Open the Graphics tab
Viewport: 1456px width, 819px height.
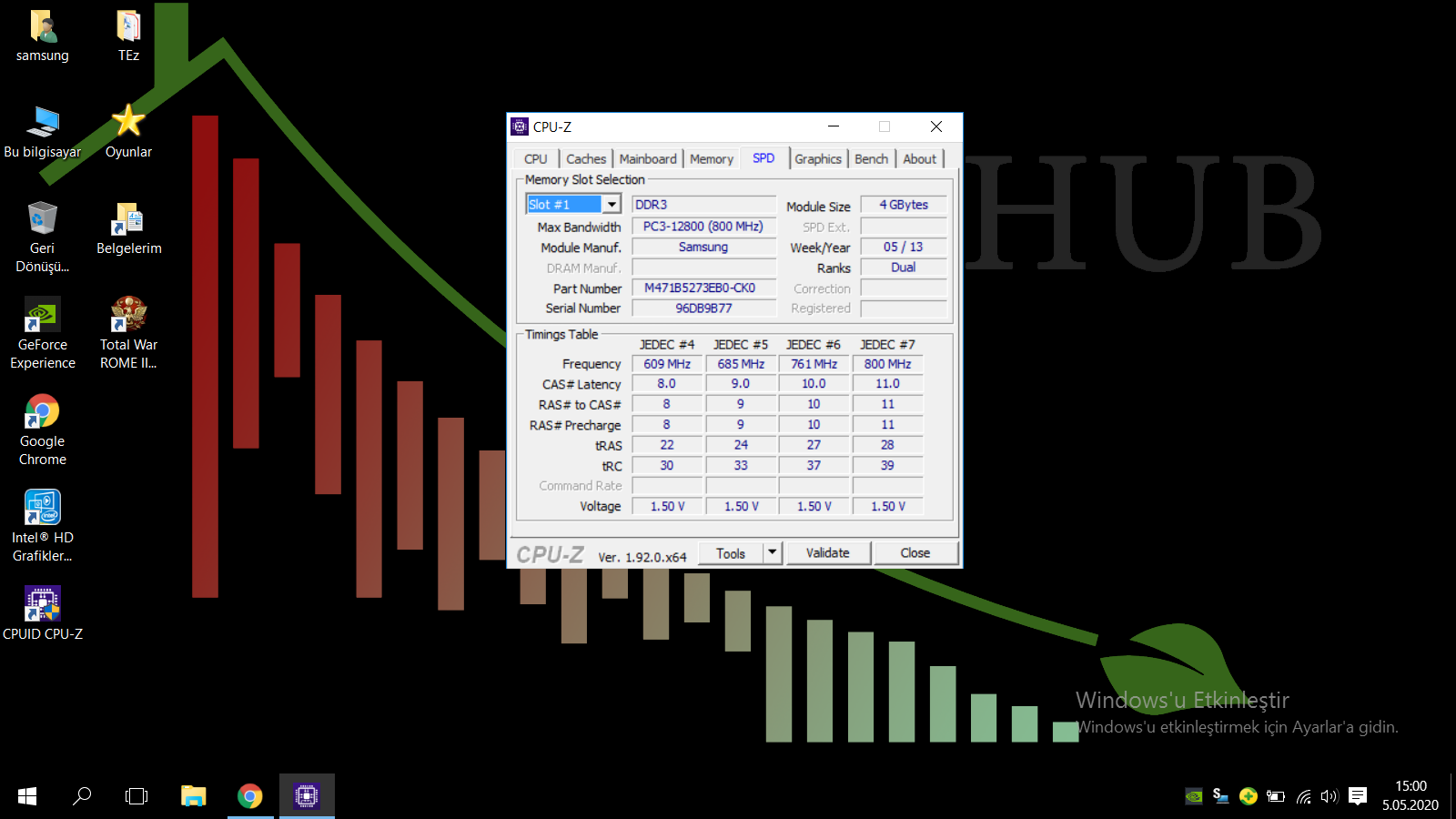(x=817, y=158)
